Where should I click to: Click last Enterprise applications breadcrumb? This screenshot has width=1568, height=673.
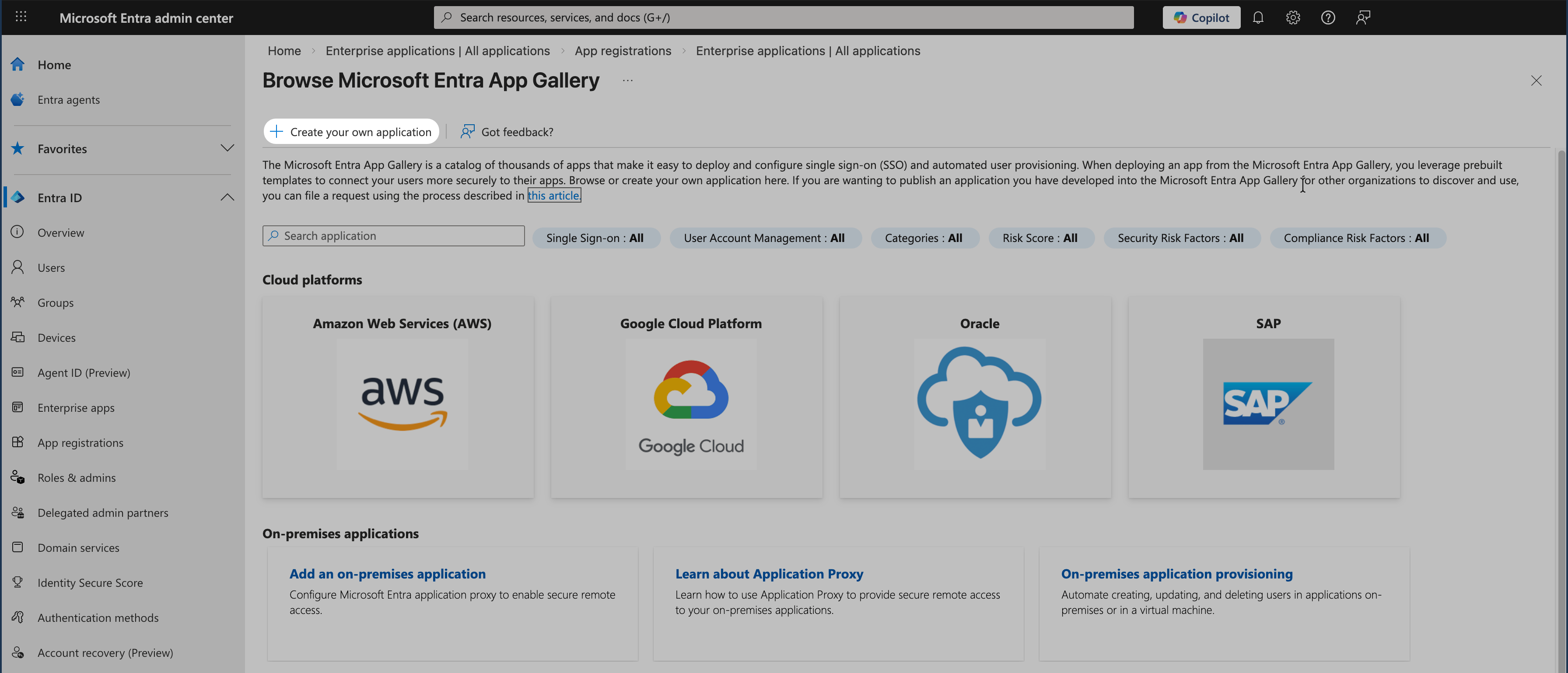808,51
